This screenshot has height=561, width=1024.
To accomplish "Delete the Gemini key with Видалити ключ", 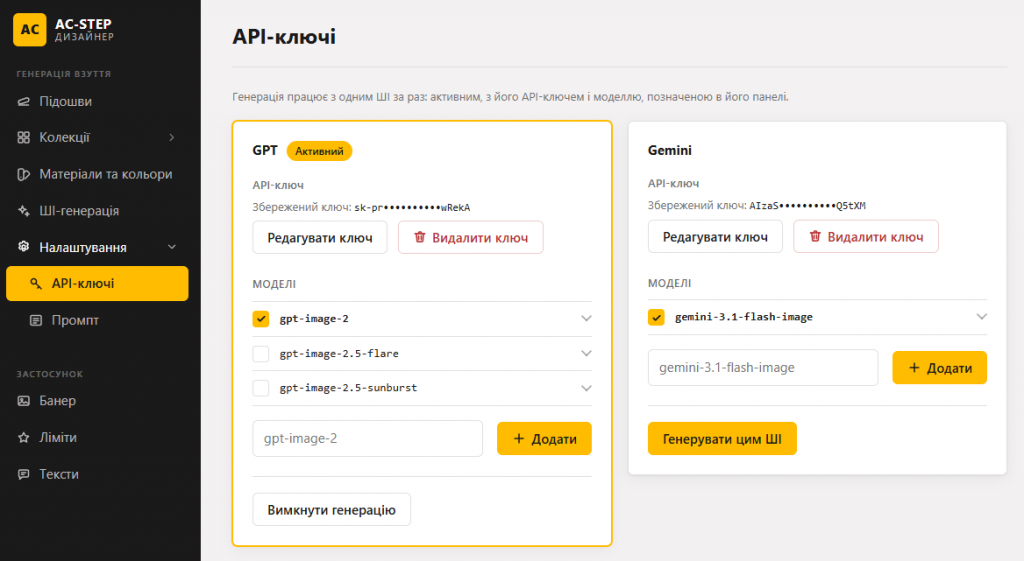I will coord(866,237).
